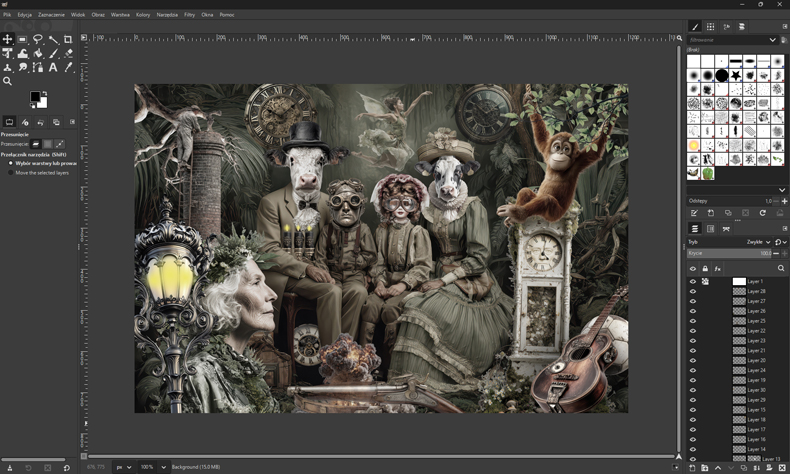
Task: Click the refresh brushes icon
Action: tap(762, 213)
